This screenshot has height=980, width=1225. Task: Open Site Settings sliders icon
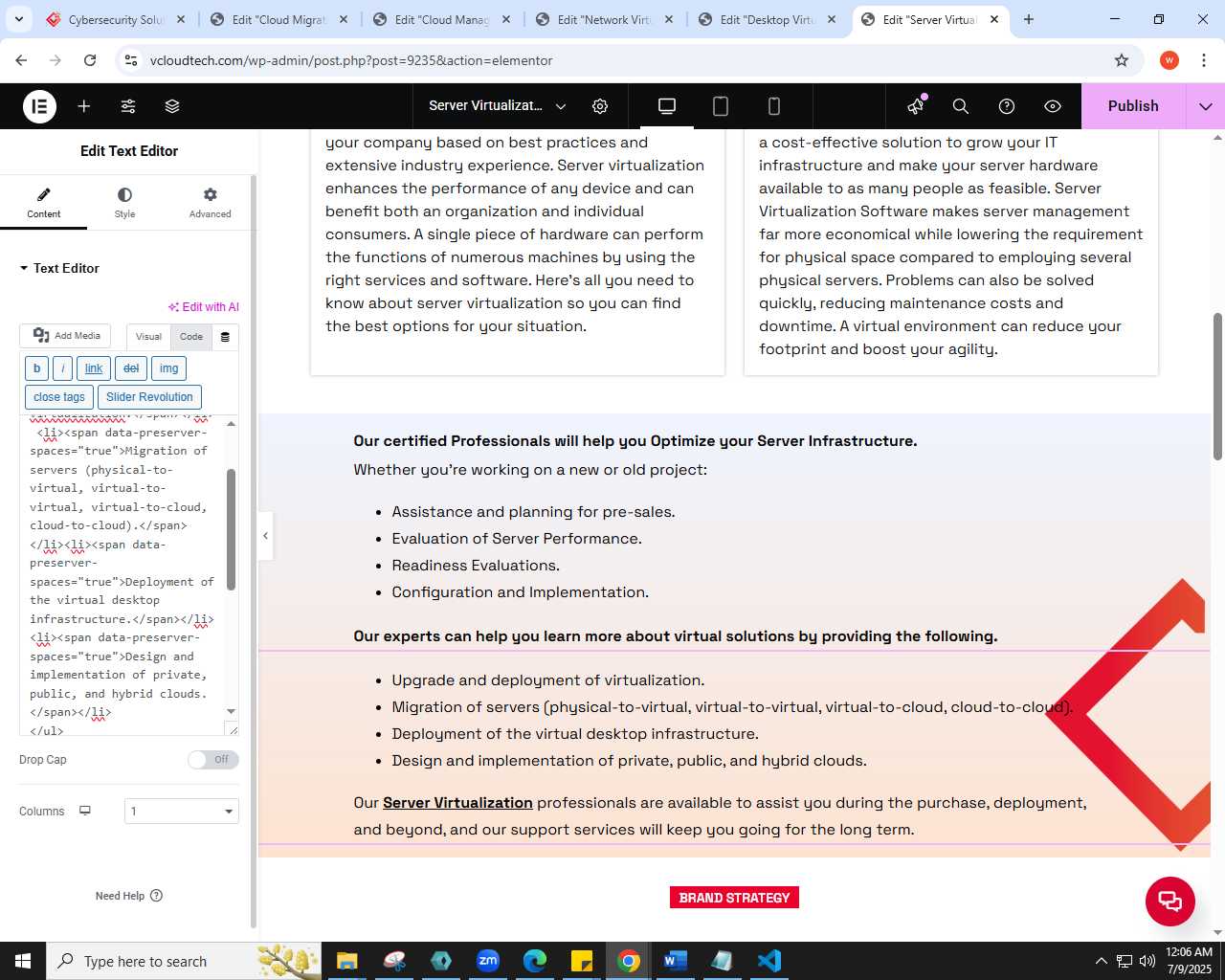click(x=128, y=106)
